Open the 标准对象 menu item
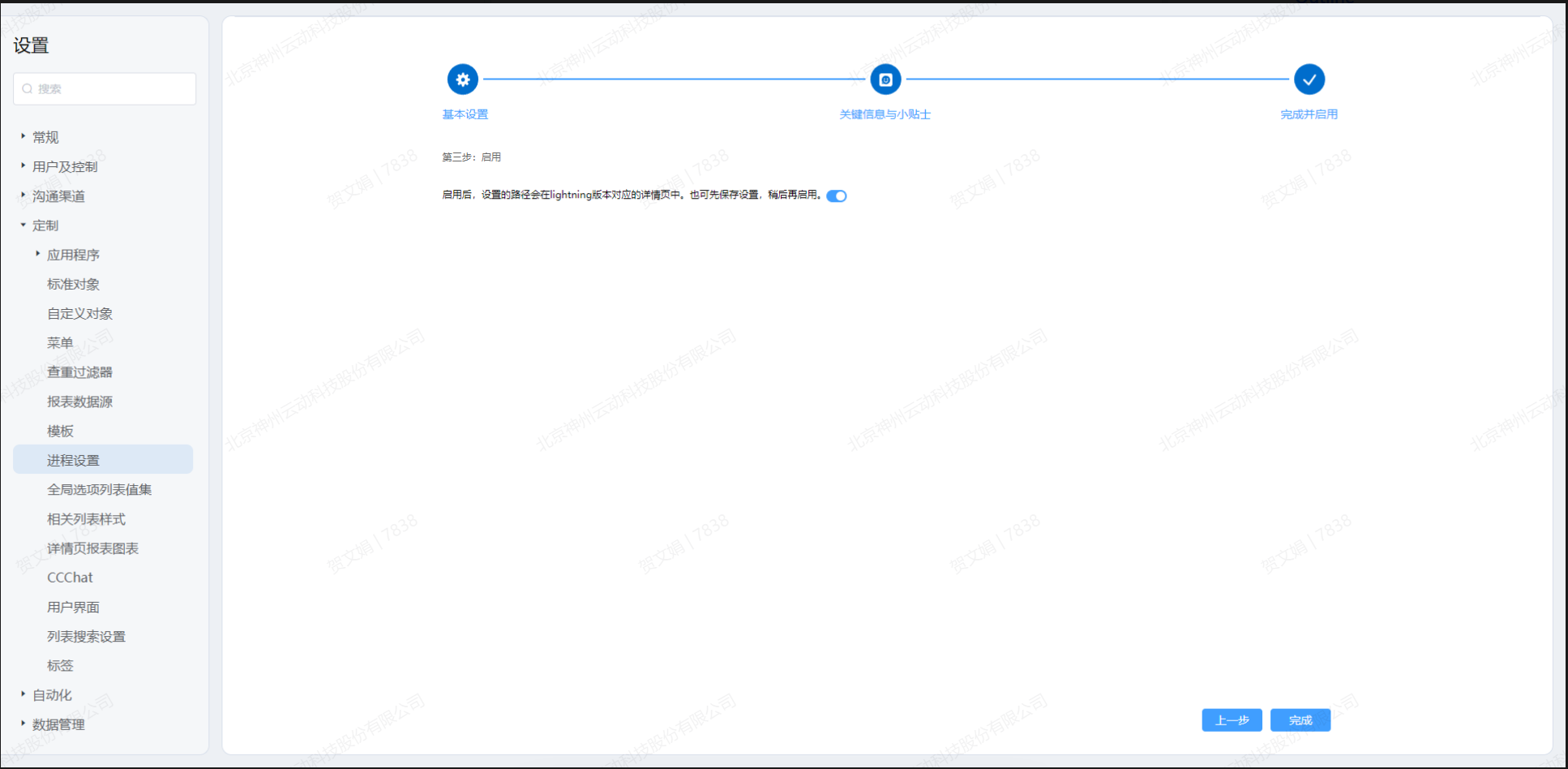The height and width of the screenshot is (769, 1568). (x=73, y=284)
